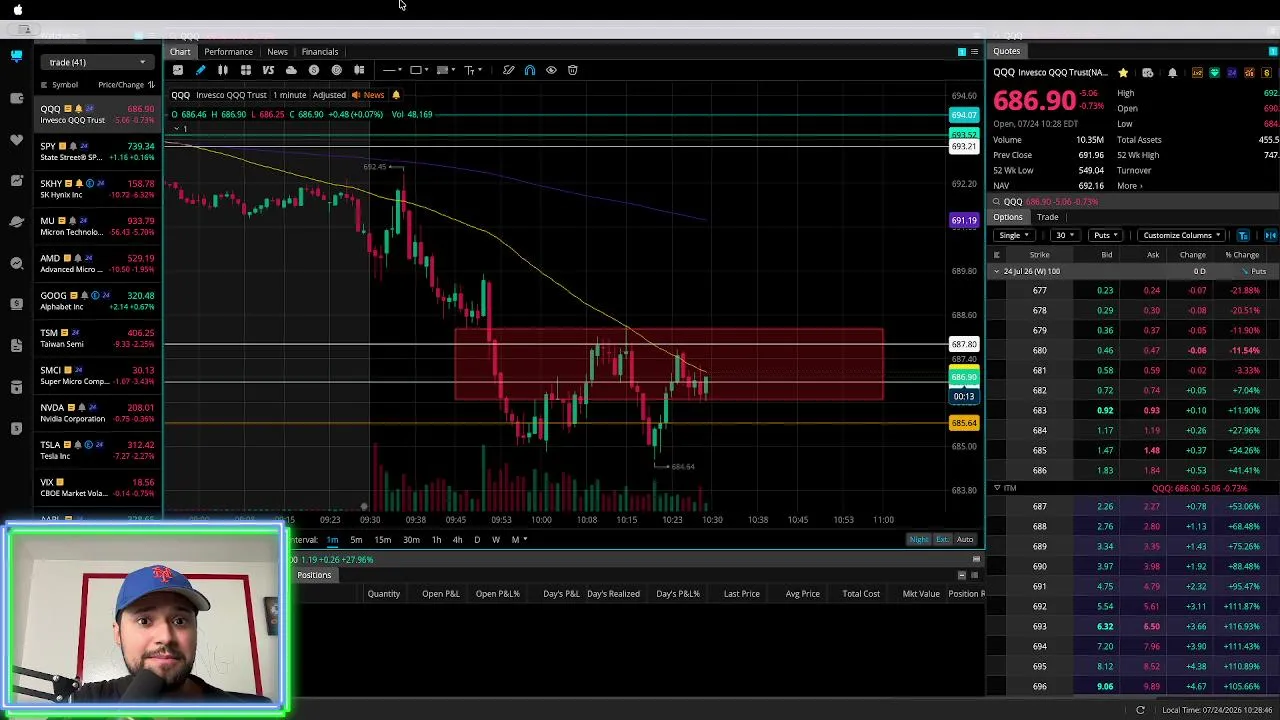This screenshot has height=720, width=1280.
Task: Click the chart alert bell icon
Action: pyautogui.click(x=396, y=95)
